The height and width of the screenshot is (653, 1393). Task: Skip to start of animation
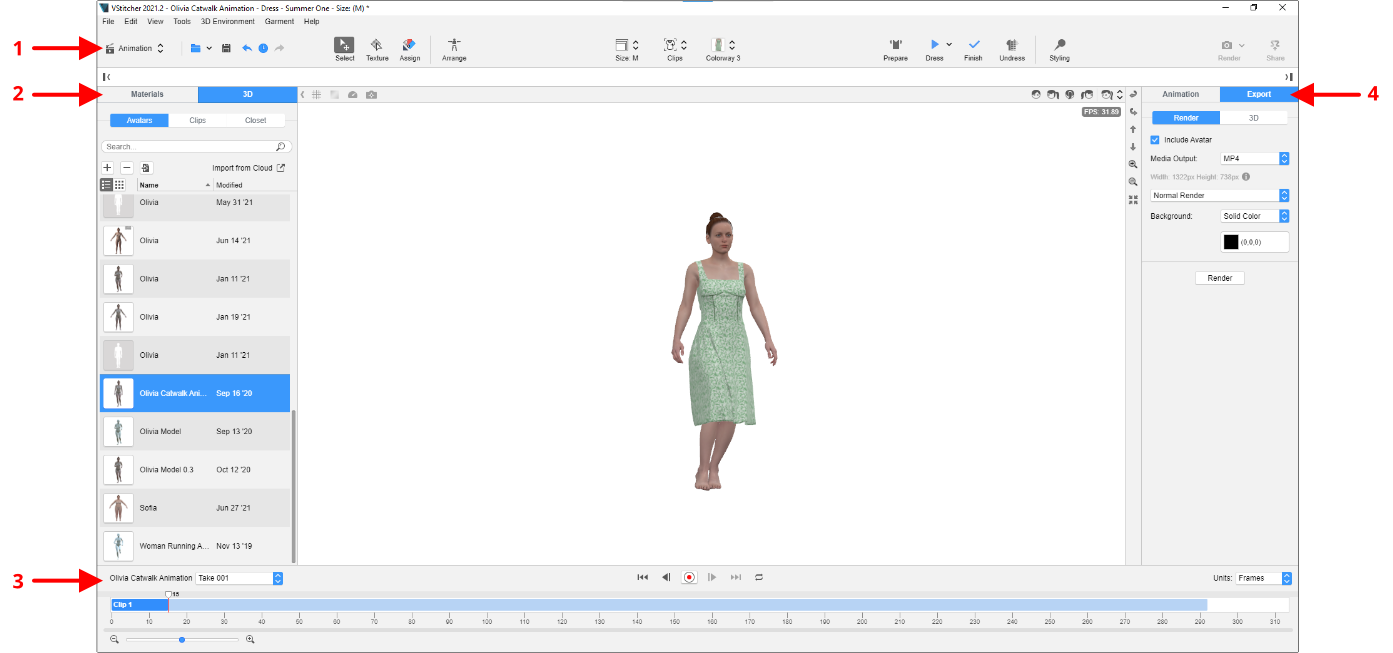[643, 577]
